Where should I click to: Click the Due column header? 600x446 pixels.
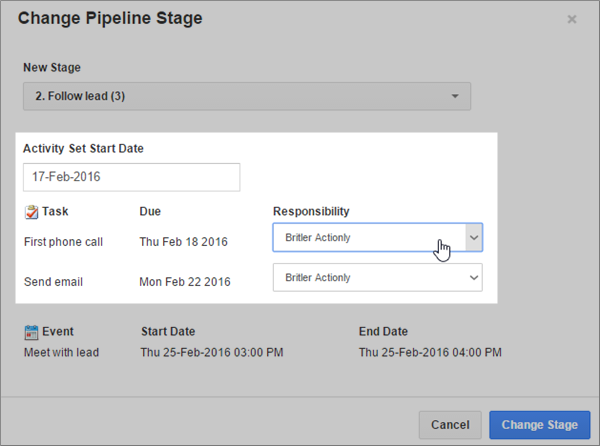pos(150,212)
